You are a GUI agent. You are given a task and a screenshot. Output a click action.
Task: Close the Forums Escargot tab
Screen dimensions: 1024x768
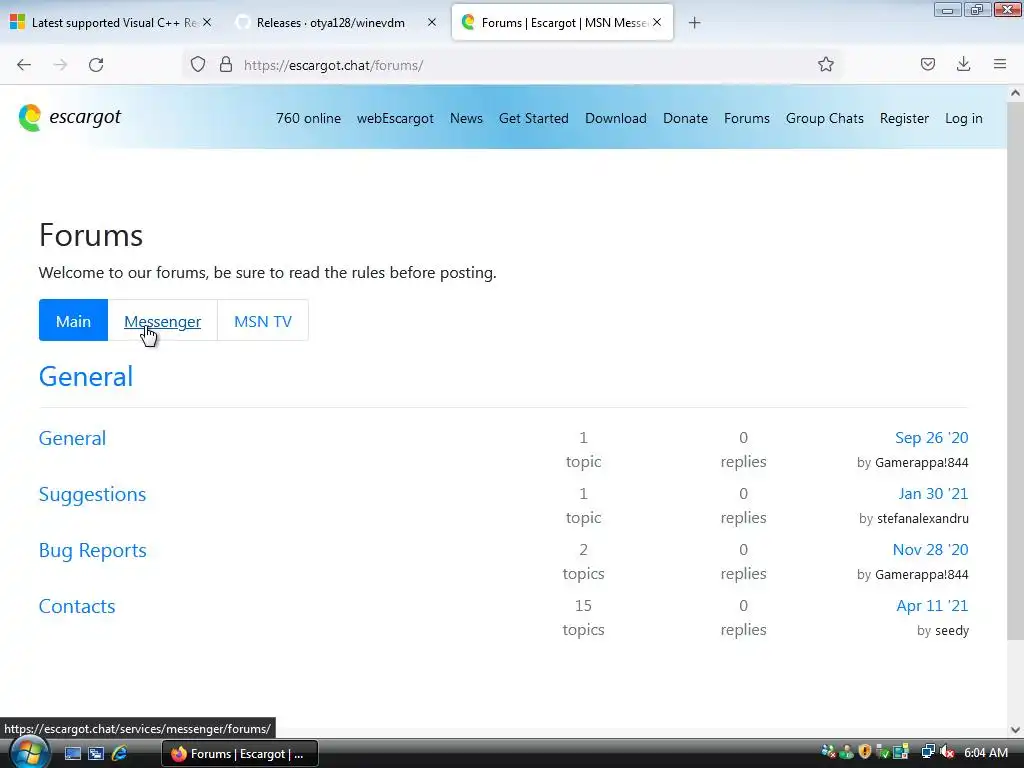657,22
